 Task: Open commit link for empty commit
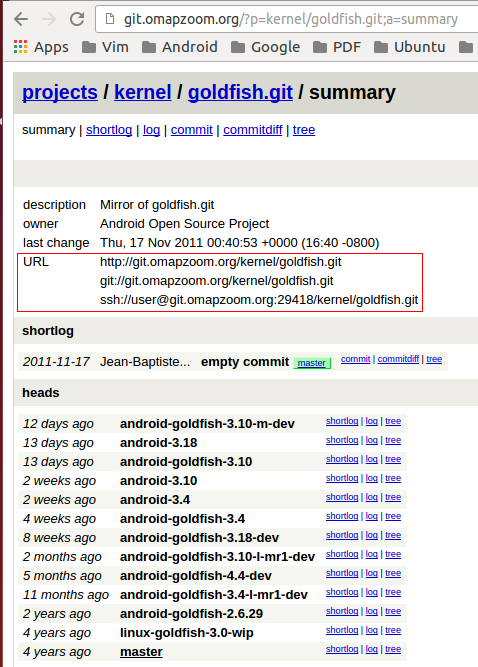point(356,359)
